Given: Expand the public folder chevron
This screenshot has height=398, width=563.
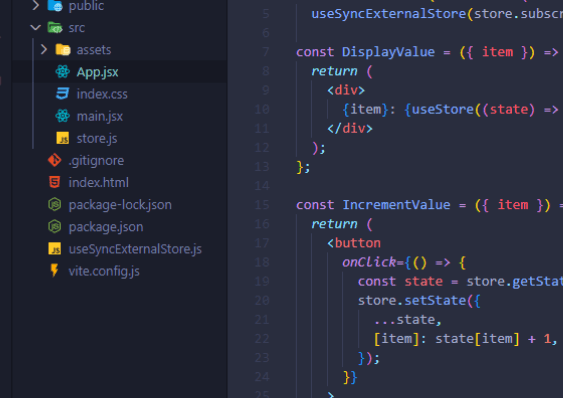Looking at the screenshot, I should (x=36, y=5).
